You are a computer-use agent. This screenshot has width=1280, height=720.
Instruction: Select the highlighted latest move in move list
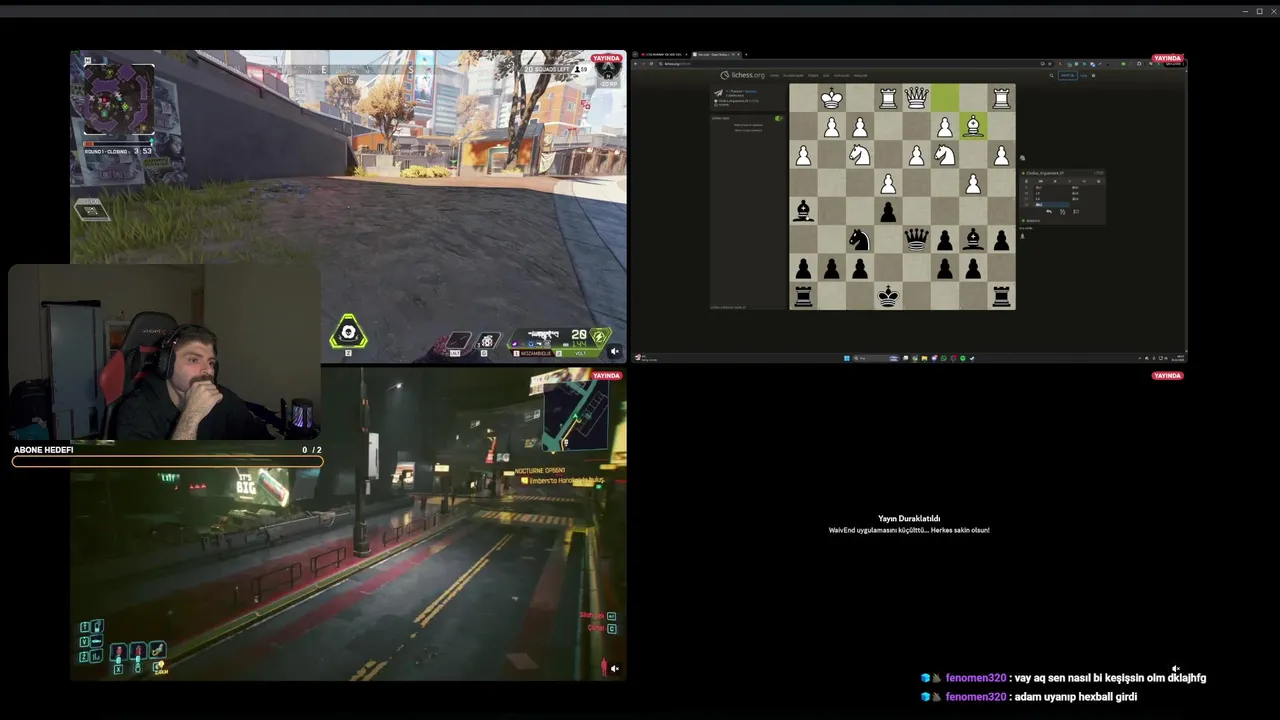[x=1053, y=204]
